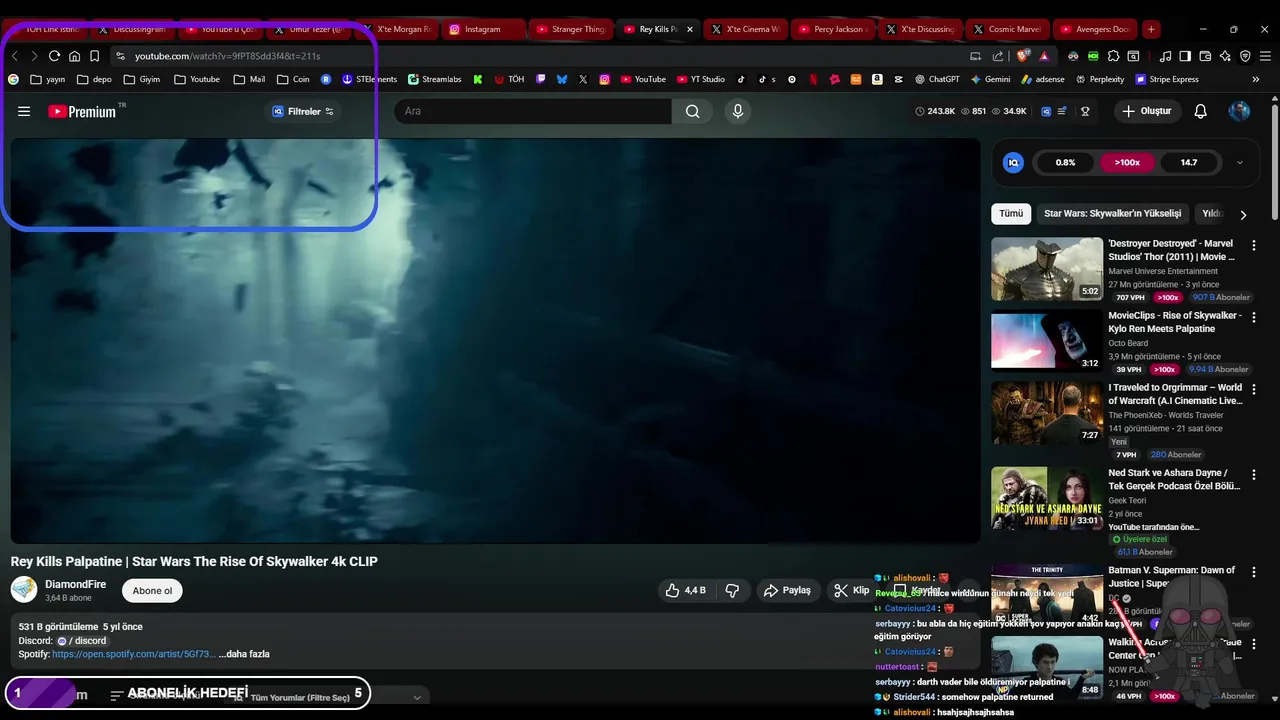
Task: Bookmark this page with the bookmark icon
Action: [x=94, y=56]
